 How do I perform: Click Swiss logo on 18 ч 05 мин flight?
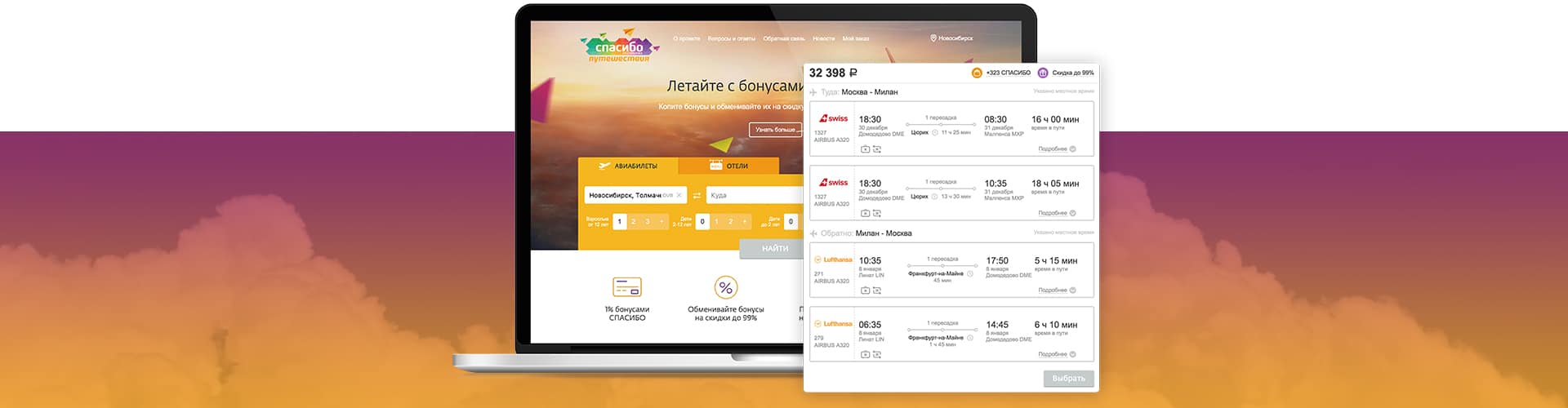coord(834,182)
